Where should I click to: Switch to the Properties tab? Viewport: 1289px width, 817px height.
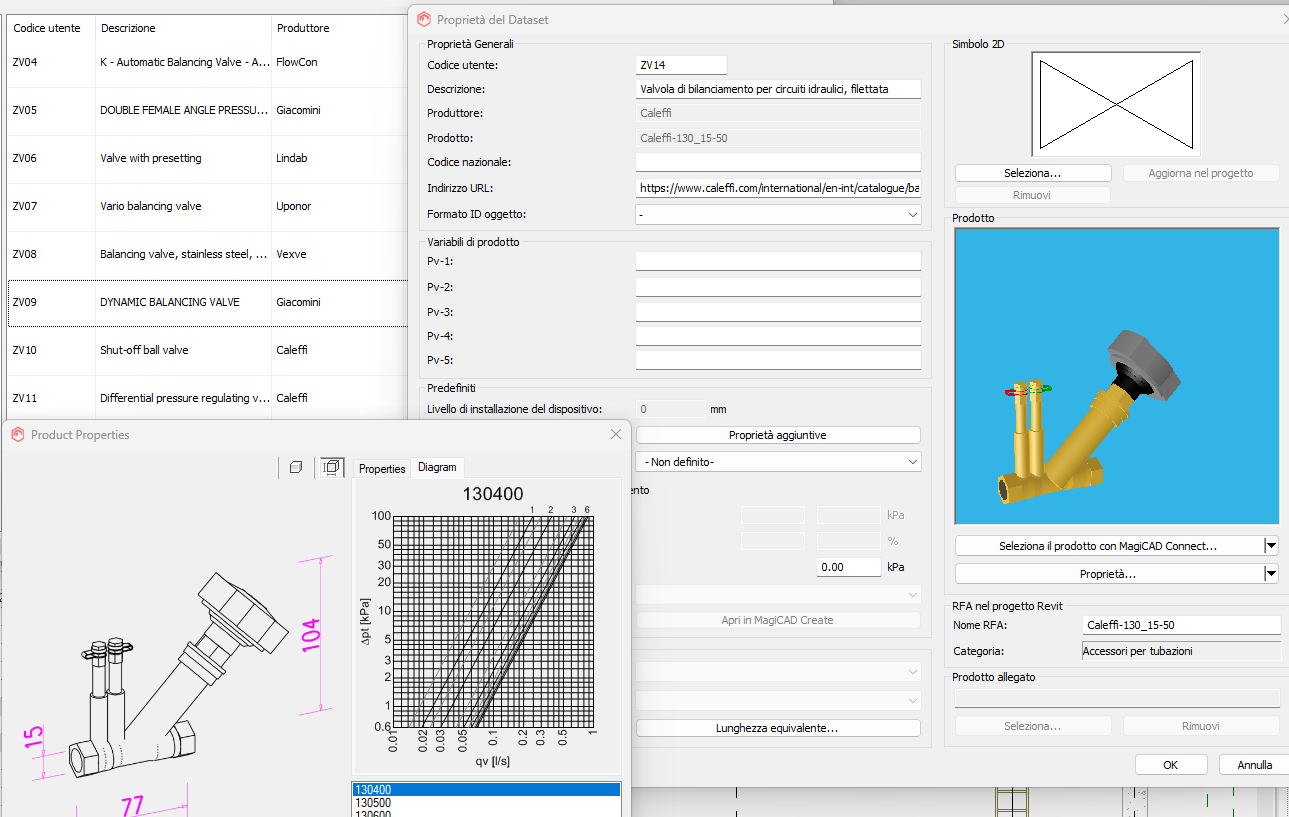pyautogui.click(x=382, y=468)
